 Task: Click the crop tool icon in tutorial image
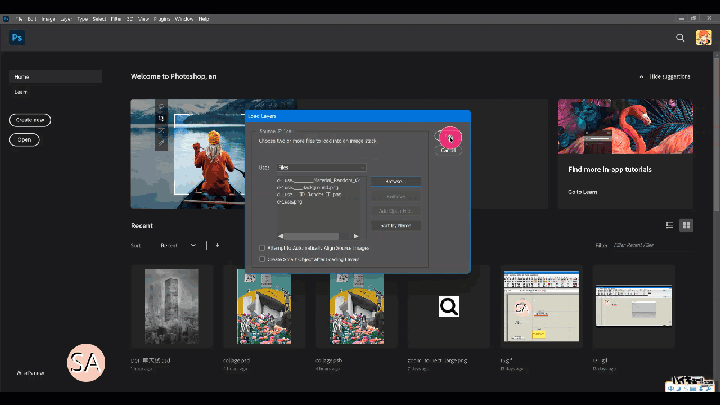pyautogui.click(x=161, y=118)
